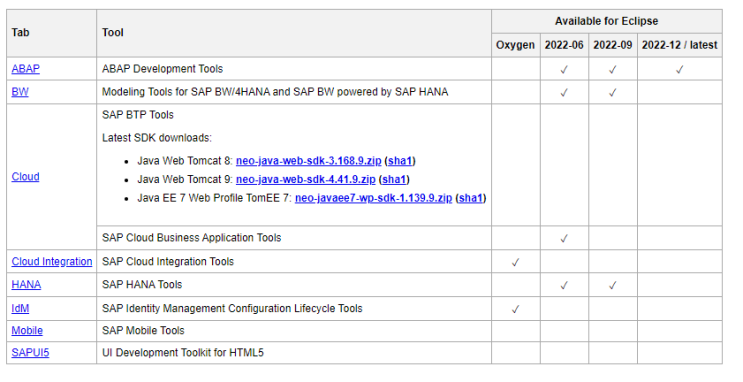Screen dimensions: 743x382
Task: Click ABAP row checkmark under 2022-12 / latest
Action: pos(680,70)
